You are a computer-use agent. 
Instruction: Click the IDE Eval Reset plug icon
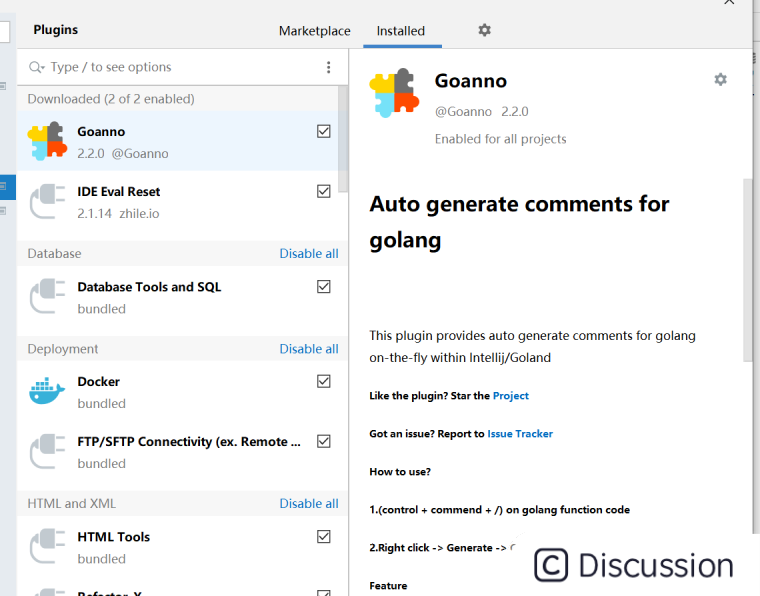coord(46,202)
